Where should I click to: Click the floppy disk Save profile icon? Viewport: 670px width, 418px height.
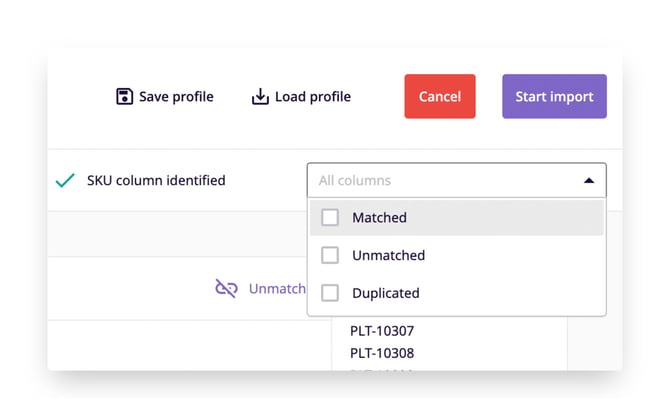pyautogui.click(x=124, y=96)
